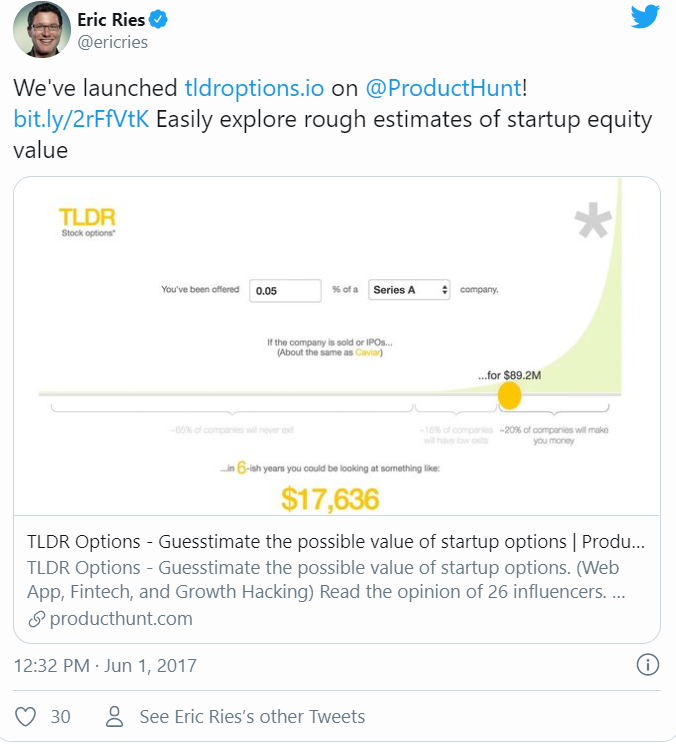Follow the bit.ly/2rFfVtK short link
This screenshot has width=676, height=745.
click(81, 121)
